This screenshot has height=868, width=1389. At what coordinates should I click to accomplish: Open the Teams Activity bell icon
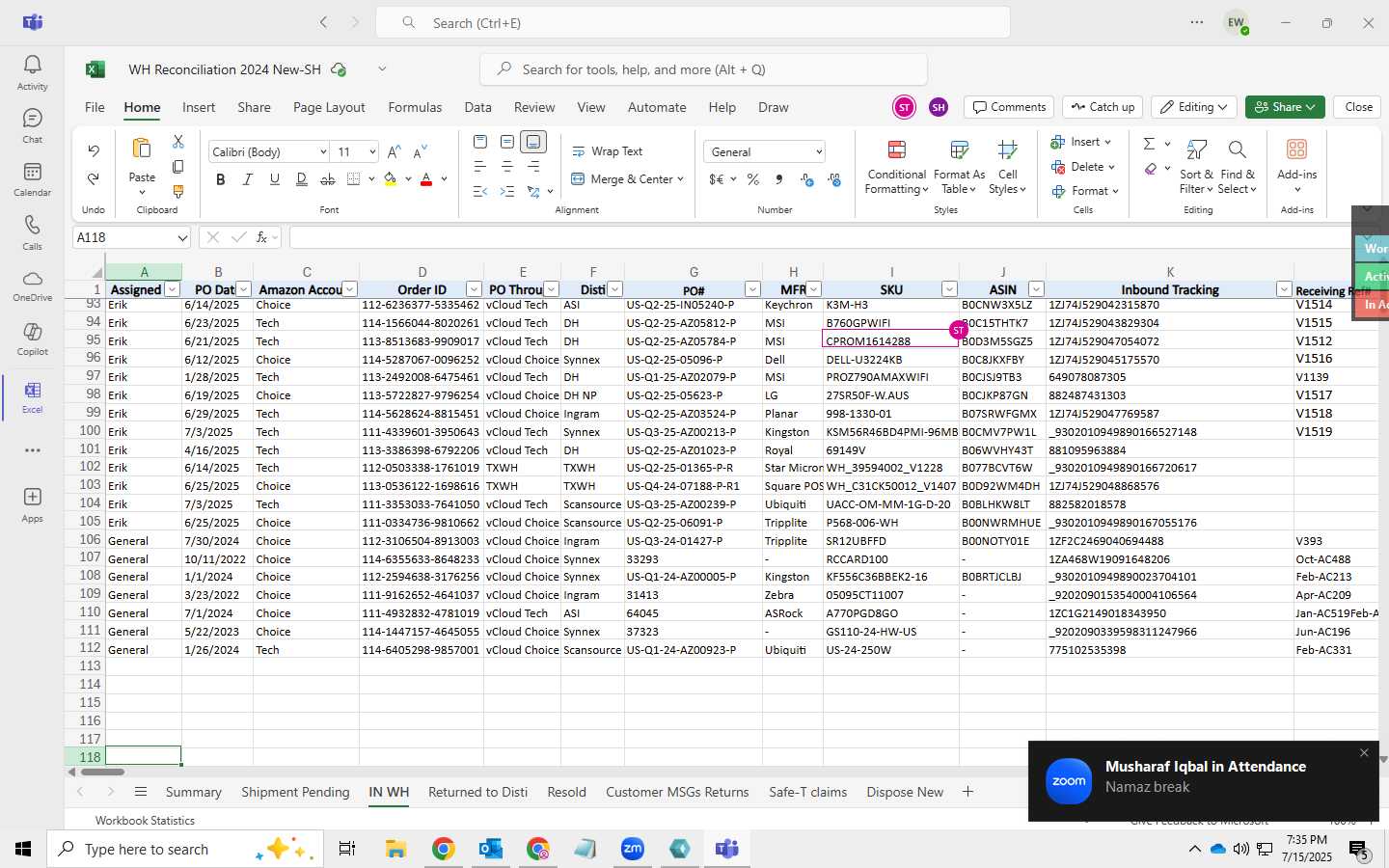click(x=32, y=72)
